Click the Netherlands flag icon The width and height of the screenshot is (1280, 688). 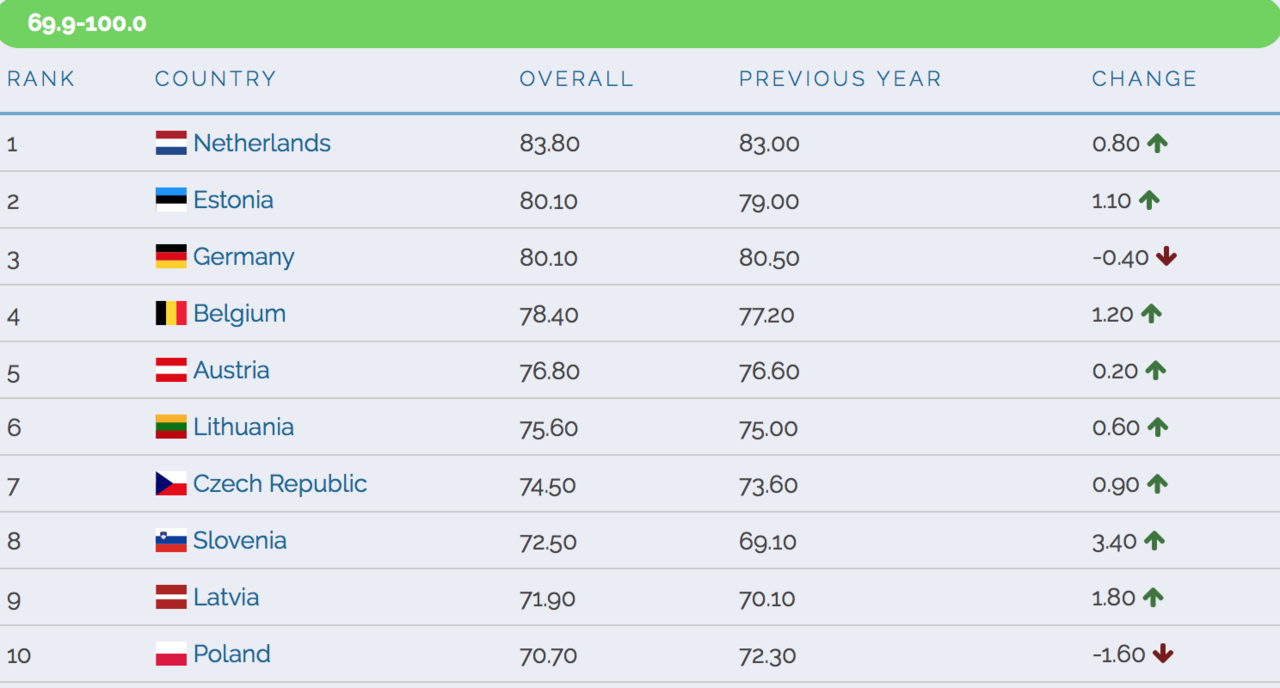pos(171,143)
